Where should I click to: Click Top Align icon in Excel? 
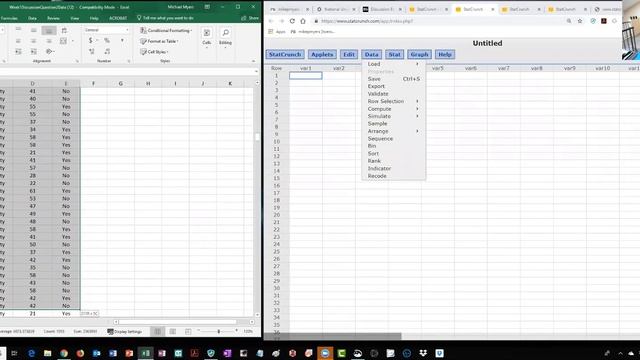click(x=18, y=30)
